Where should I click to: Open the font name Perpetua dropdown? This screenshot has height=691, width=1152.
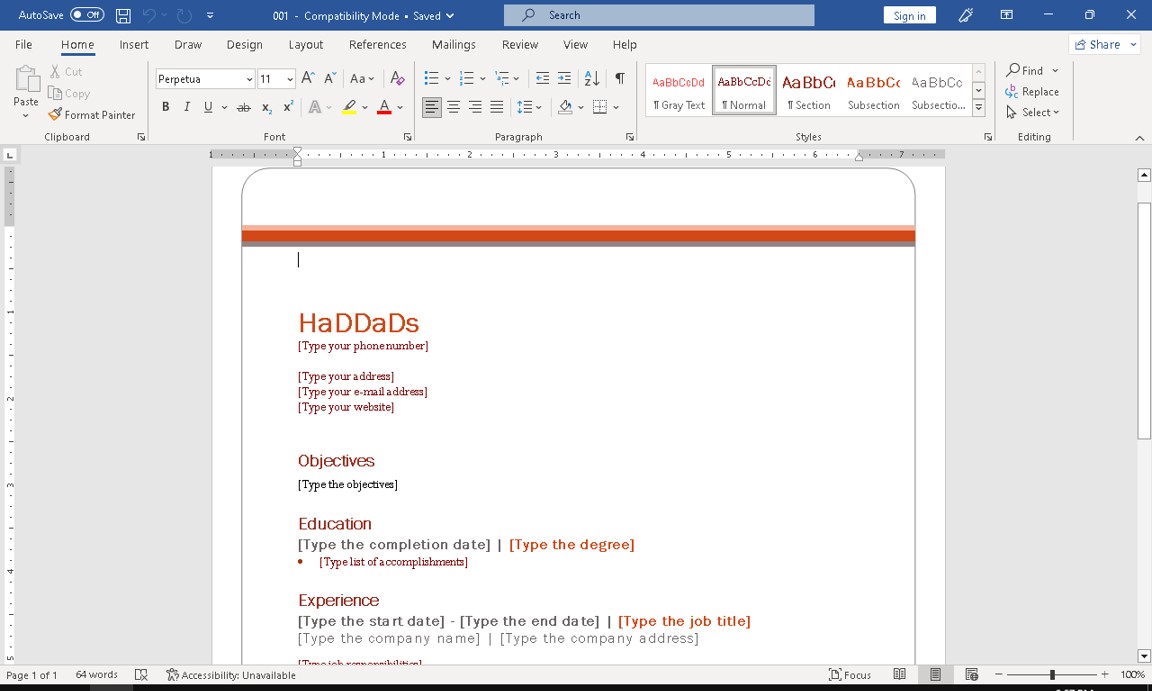(249, 79)
